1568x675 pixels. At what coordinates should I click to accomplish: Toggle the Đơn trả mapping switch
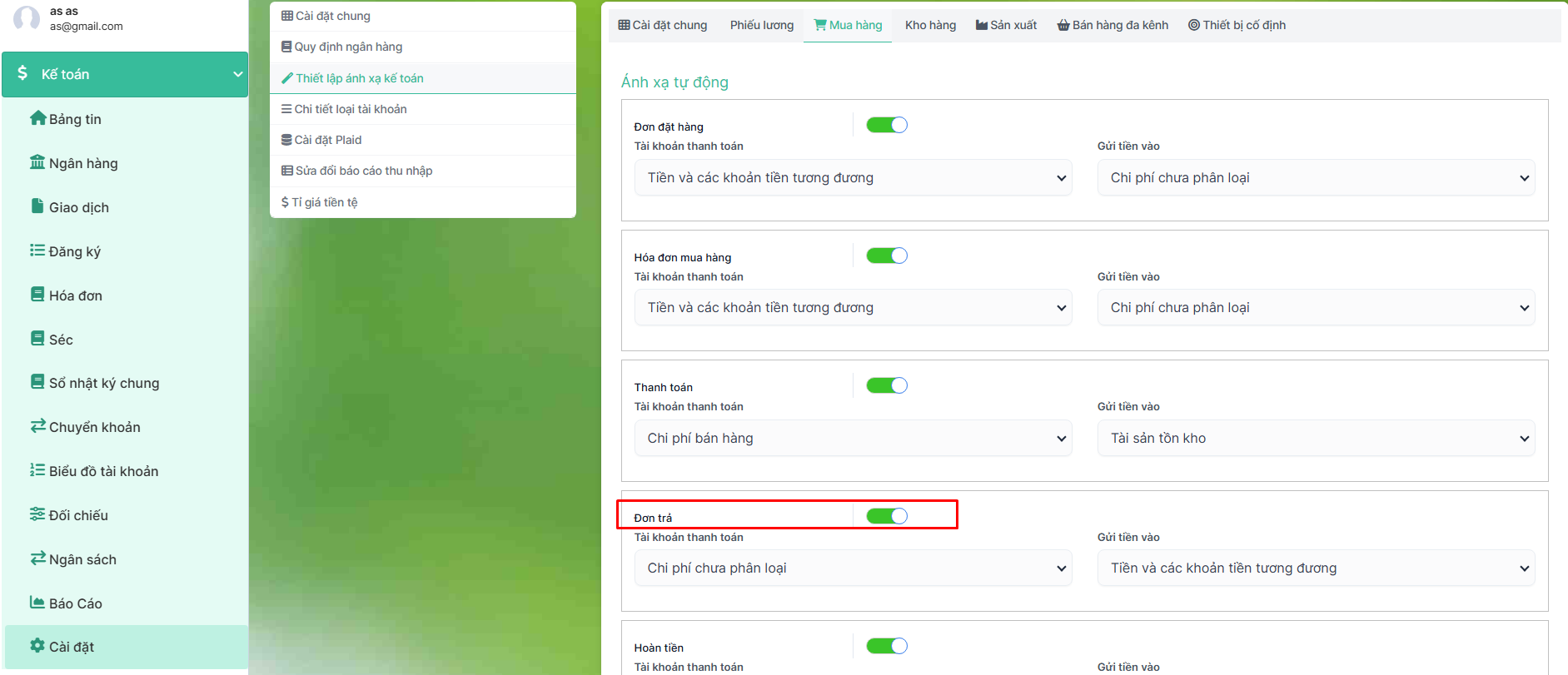coord(886,516)
